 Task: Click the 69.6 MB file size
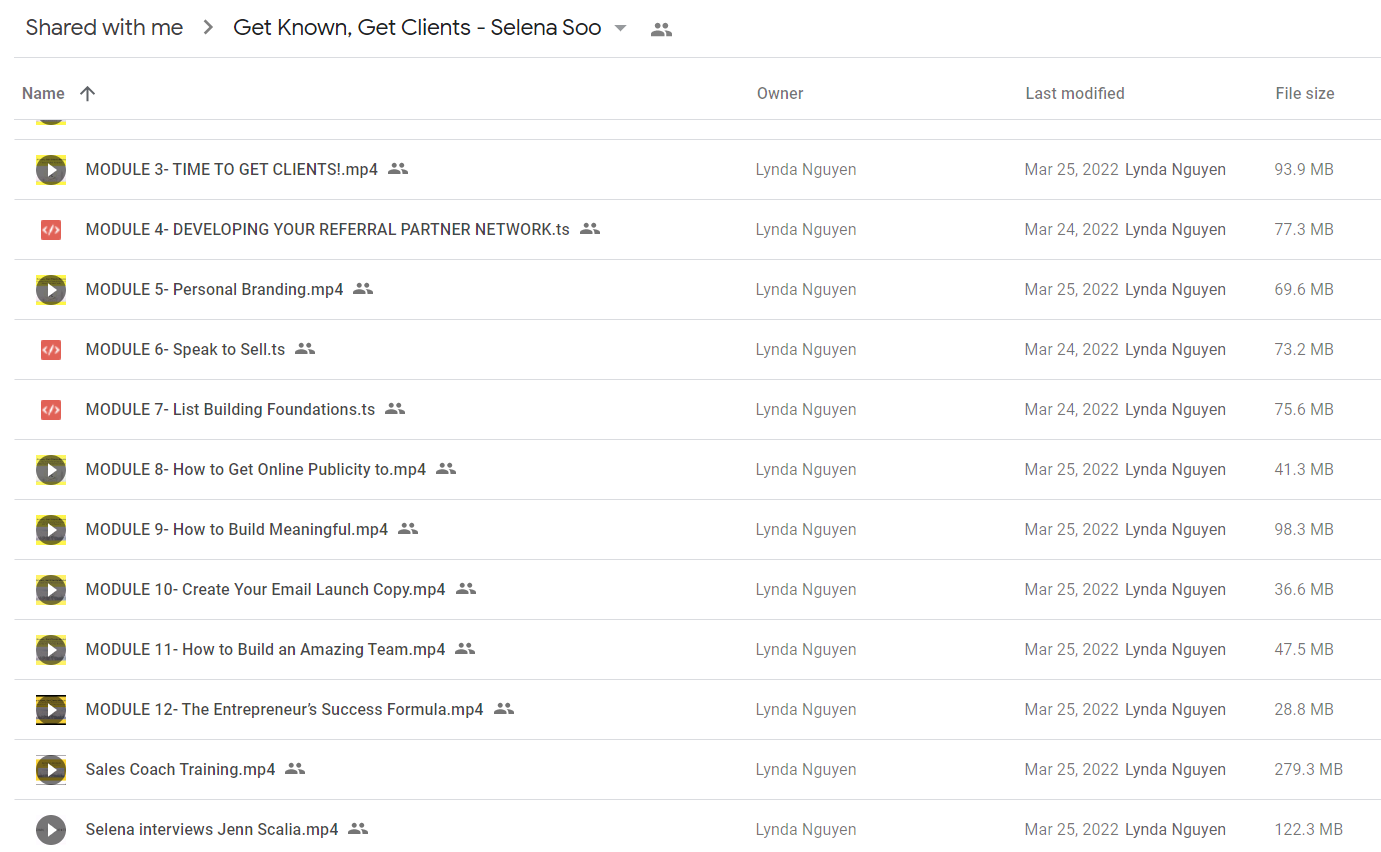tap(1304, 290)
